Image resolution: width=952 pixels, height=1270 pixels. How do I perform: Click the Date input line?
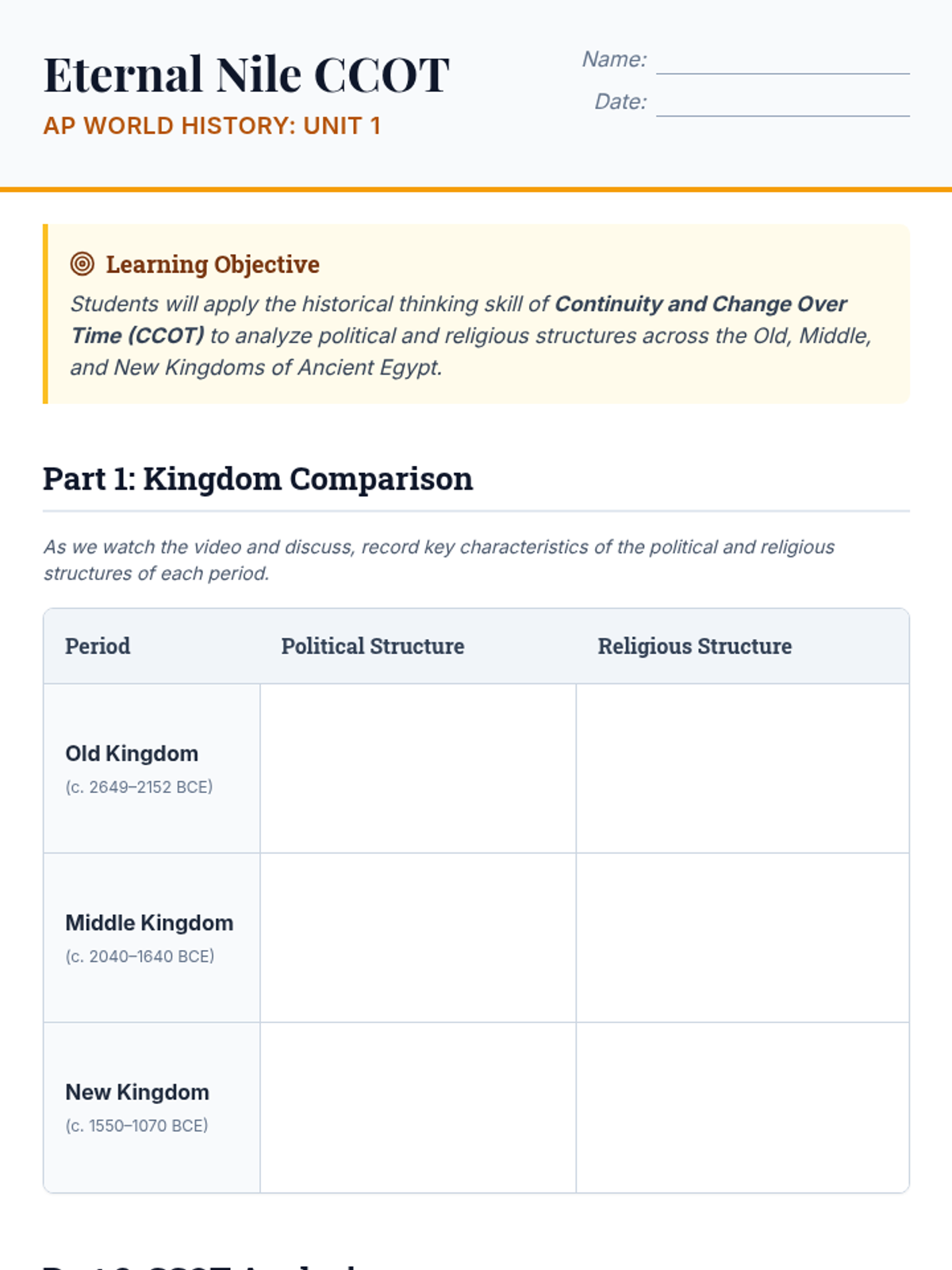[x=783, y=103]
